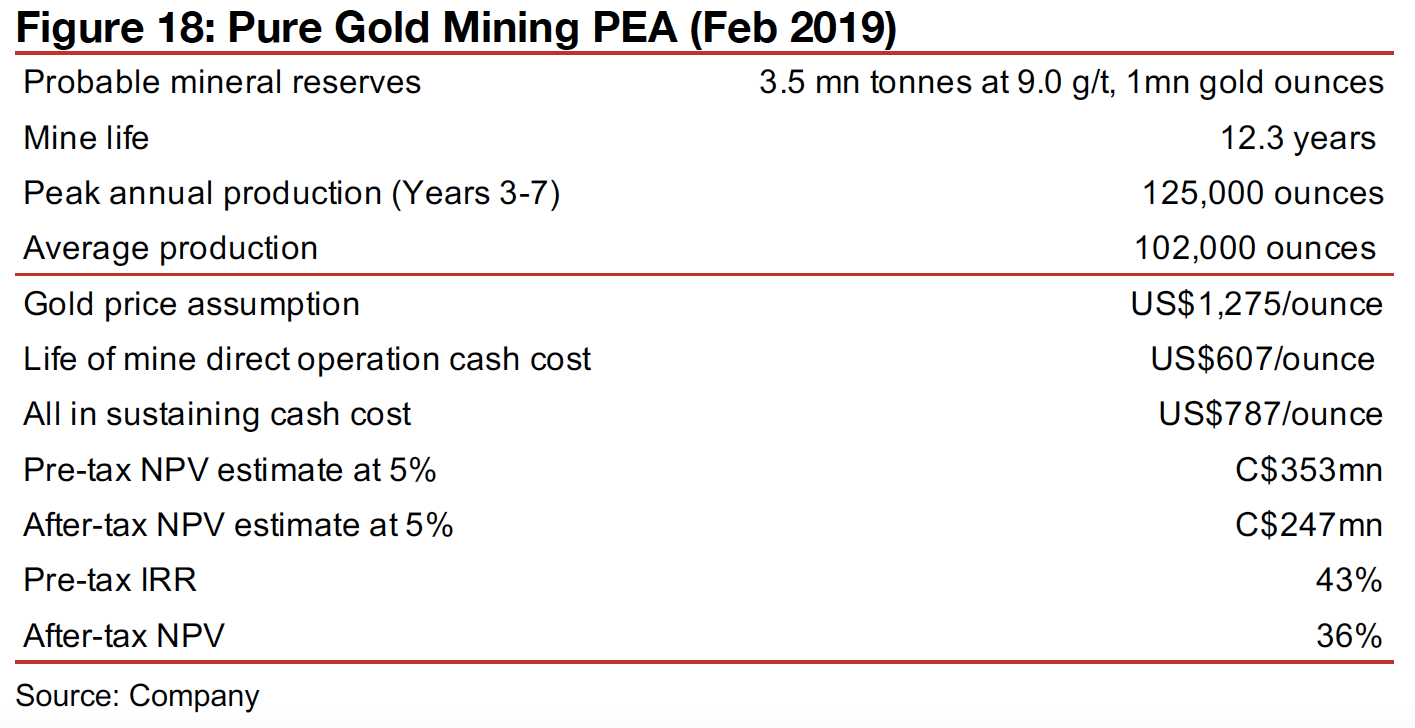Select the C$353mn value
The height and width of the screenshot is (728, 1415).
coord(1308,469)
